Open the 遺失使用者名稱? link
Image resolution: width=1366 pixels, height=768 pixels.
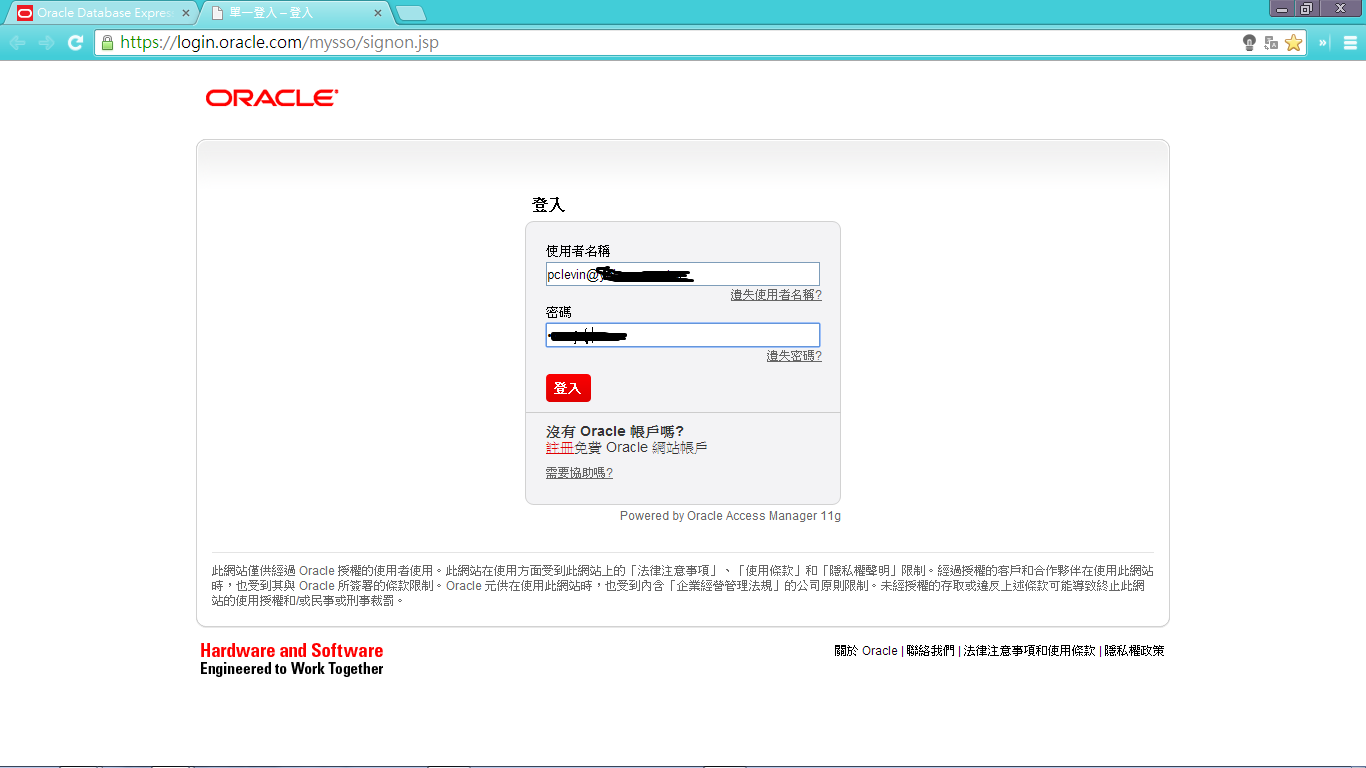click(x=776, y=295)
